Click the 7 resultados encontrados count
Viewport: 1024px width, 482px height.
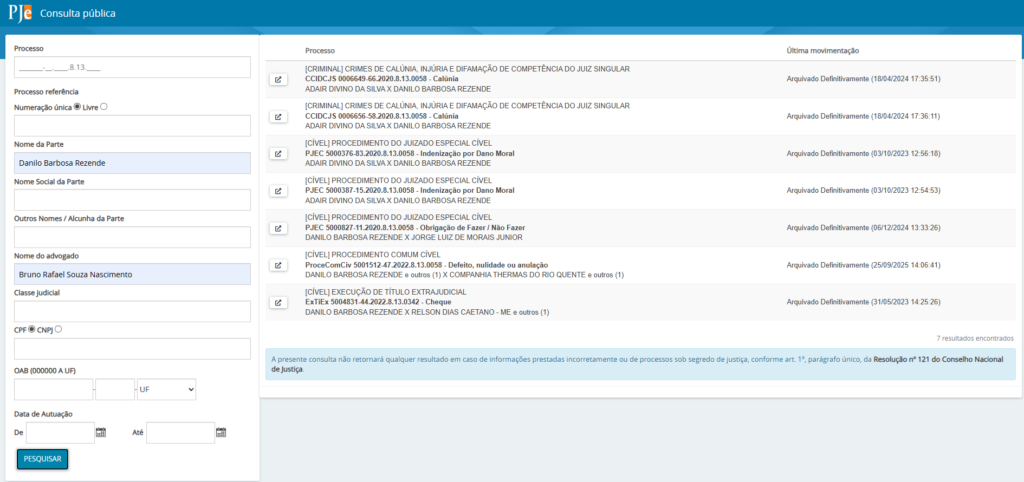coord(975,338)
